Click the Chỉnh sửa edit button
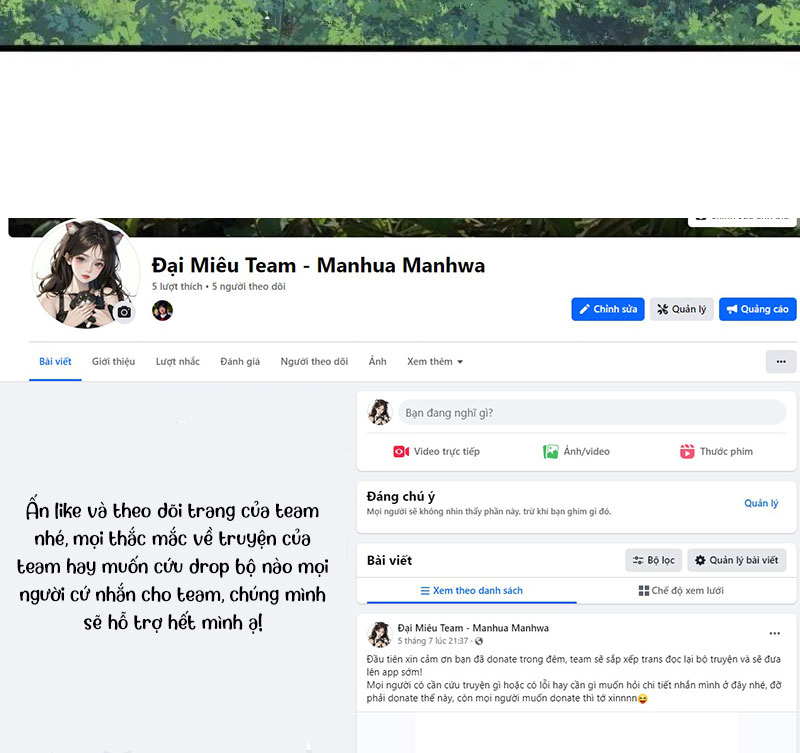 click(x=608, y=309)
